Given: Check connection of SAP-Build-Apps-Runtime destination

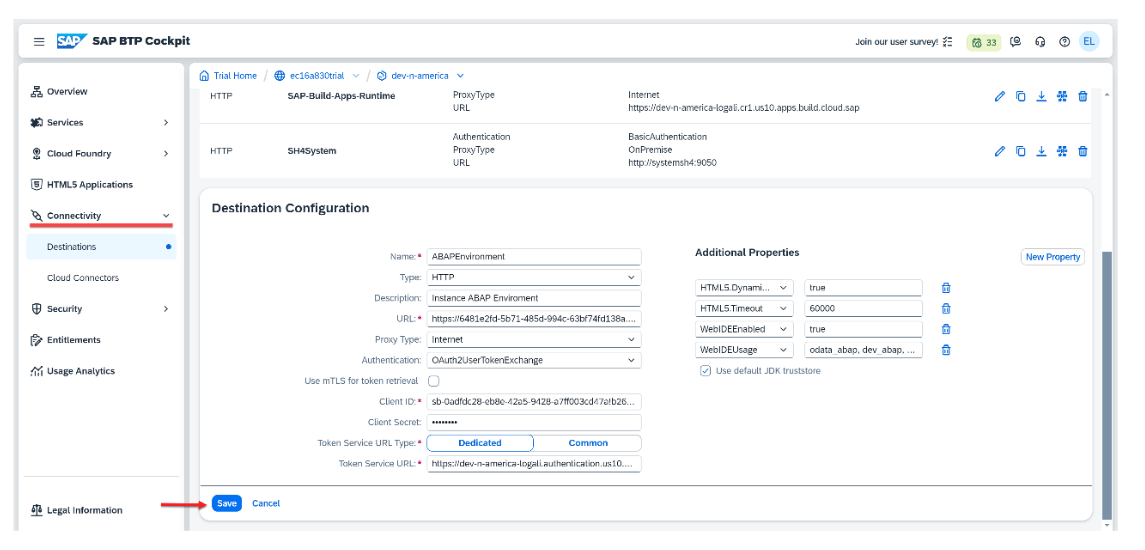Looking at the screenshot, I should point(1062,96).
